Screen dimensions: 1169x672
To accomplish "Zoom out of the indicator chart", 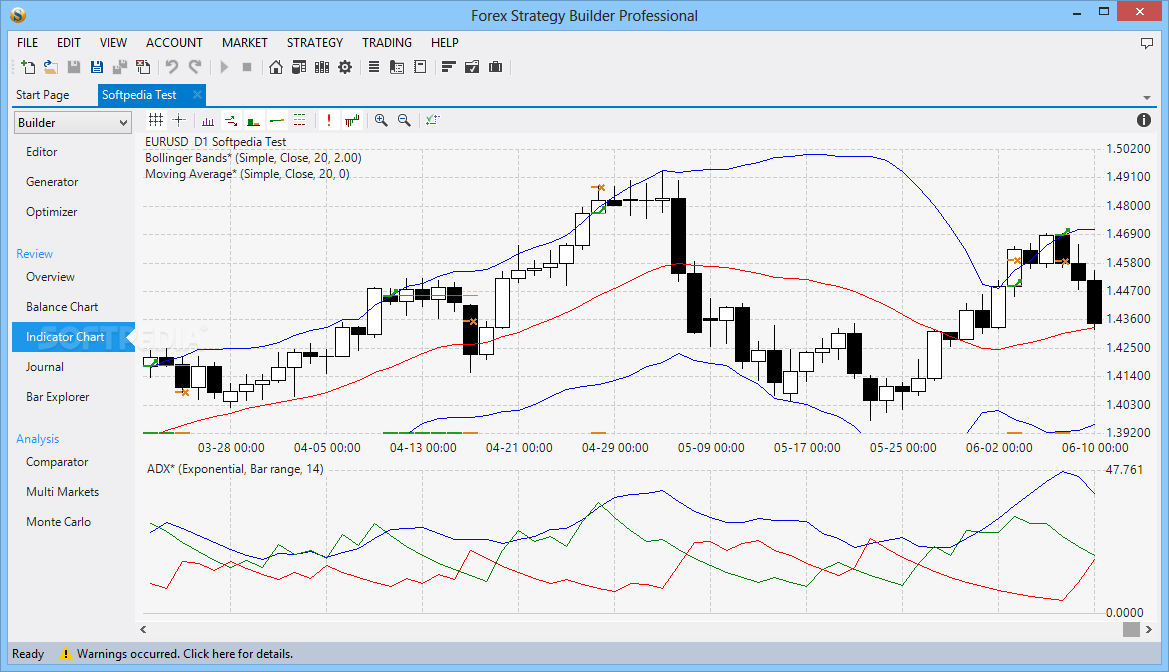I will point(404,120).
